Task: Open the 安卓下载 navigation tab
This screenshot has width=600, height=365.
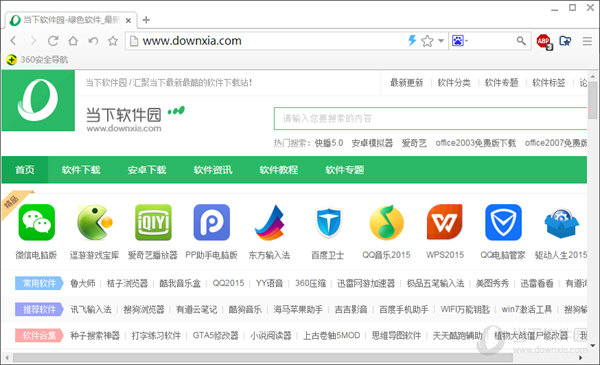Action: coord(147,170)
